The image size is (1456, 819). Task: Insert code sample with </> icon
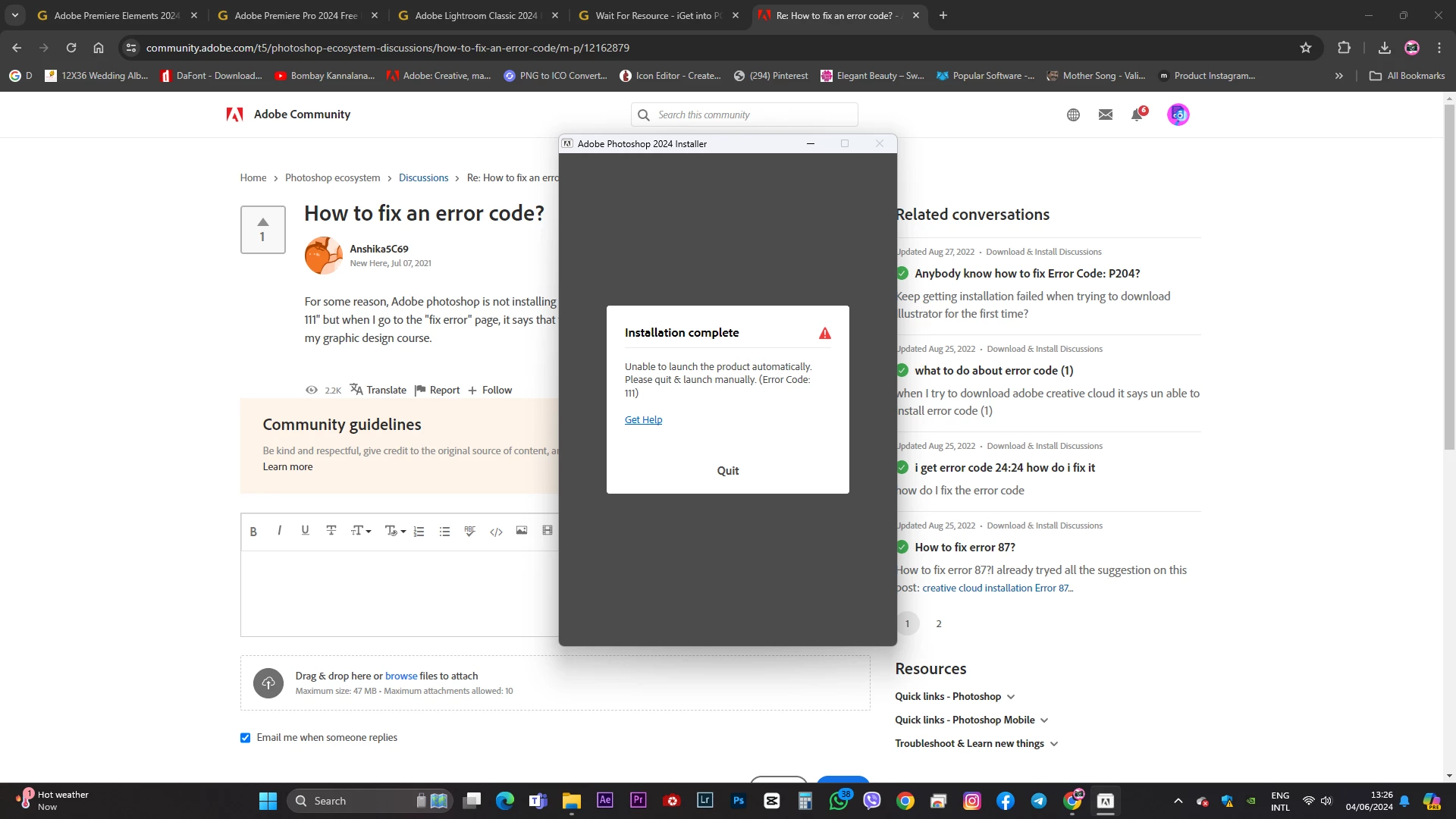pos(496,532)
